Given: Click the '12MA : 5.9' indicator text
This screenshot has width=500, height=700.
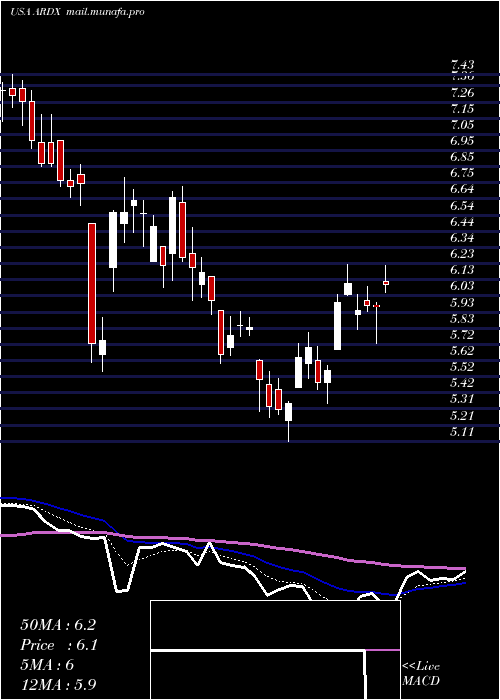Looking at the screenshot, I should (x=58, y=685).
